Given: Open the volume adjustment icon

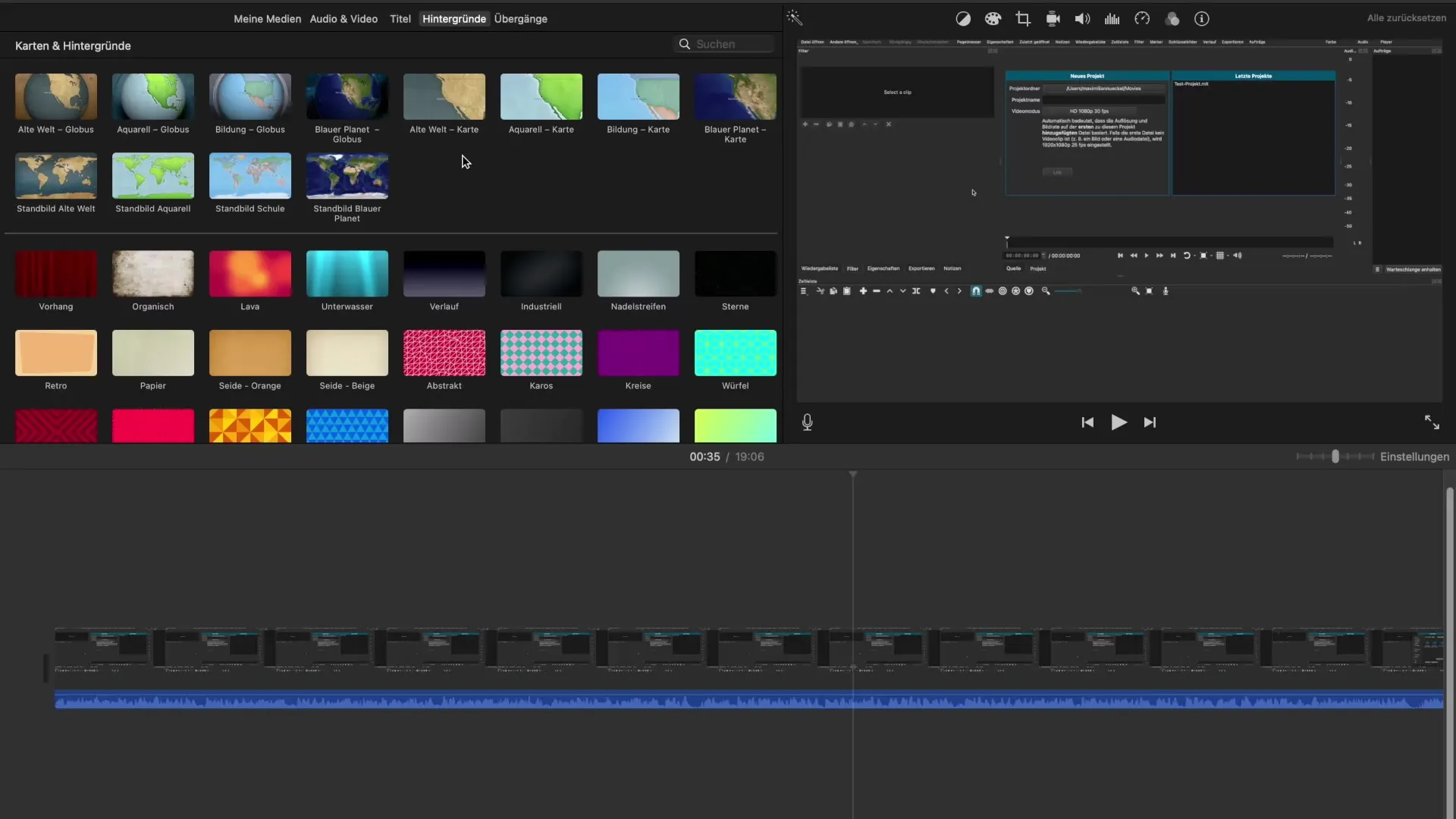Looking at the screenshot, I should [1082, 19].
